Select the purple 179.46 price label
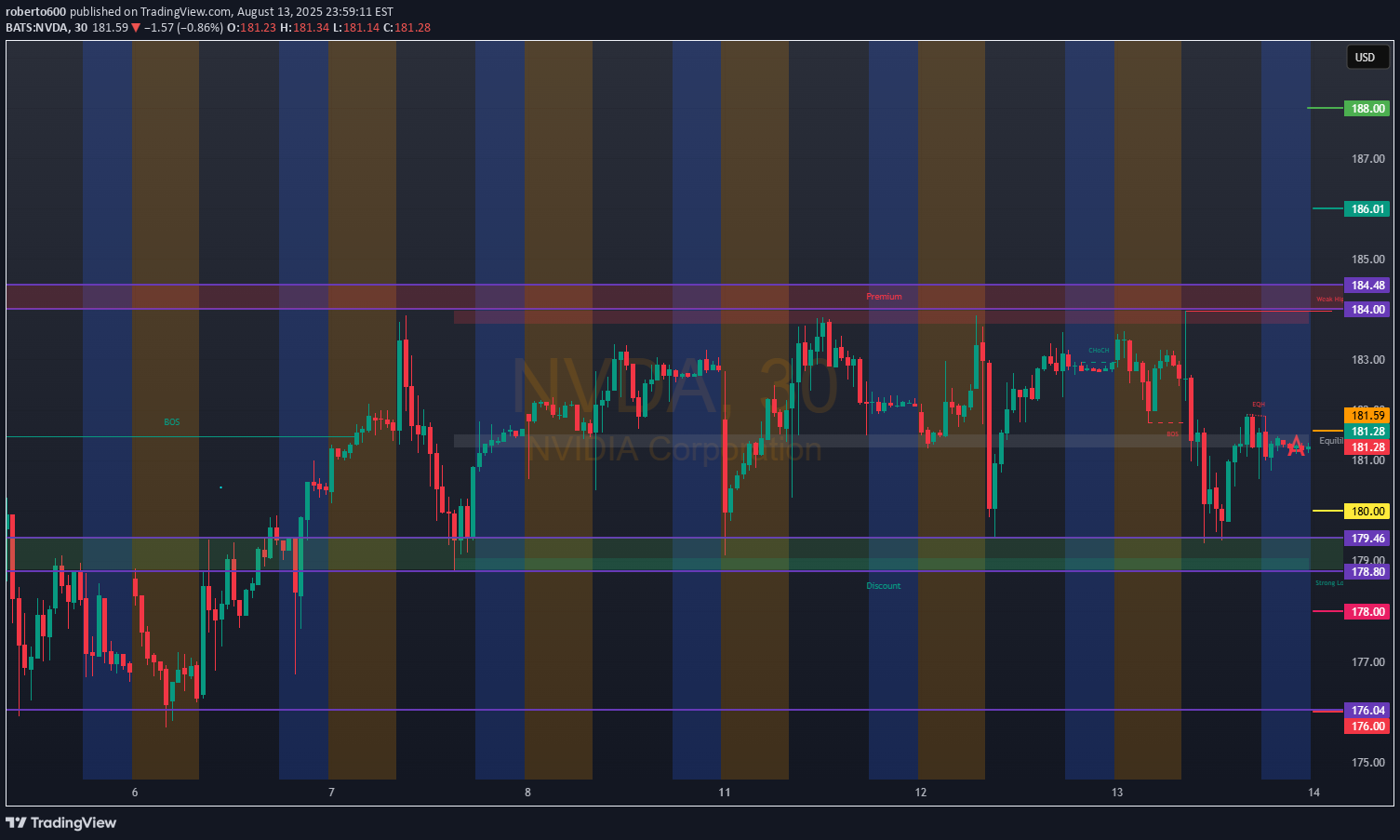This screenshot has height=840, width=1400. pyautogui.click(x=1367, y=539)
